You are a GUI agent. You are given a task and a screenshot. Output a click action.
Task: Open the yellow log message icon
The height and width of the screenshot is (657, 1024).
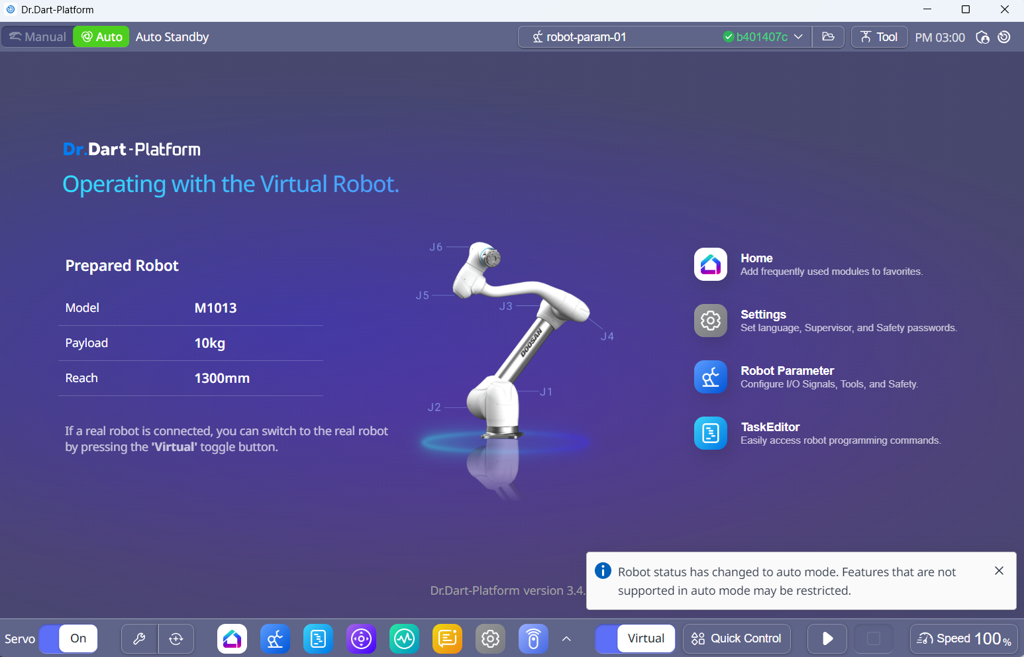(x=447, y=638)
